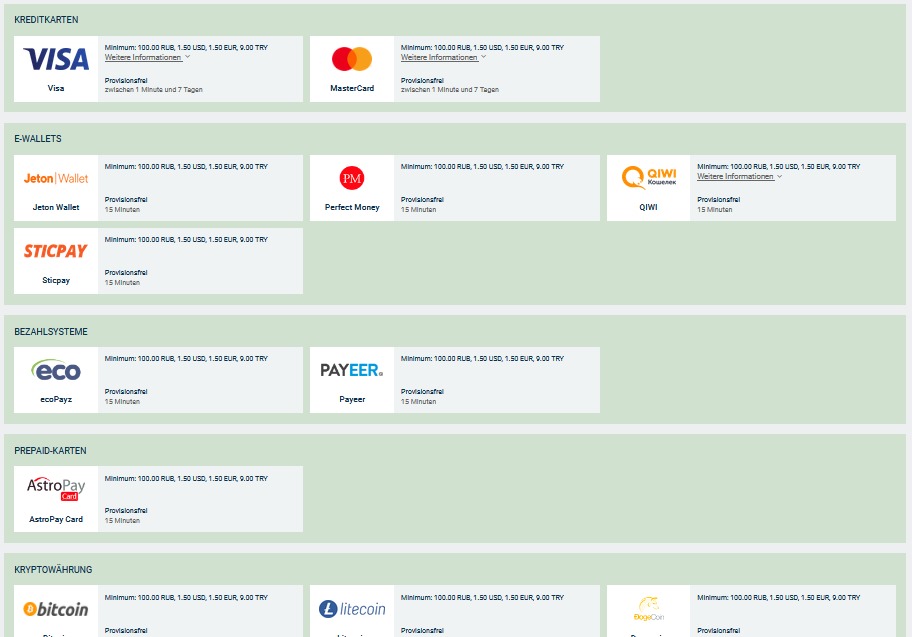Click the Visa name label under the logo
The image size is (912, 637).
pos(56,88)
